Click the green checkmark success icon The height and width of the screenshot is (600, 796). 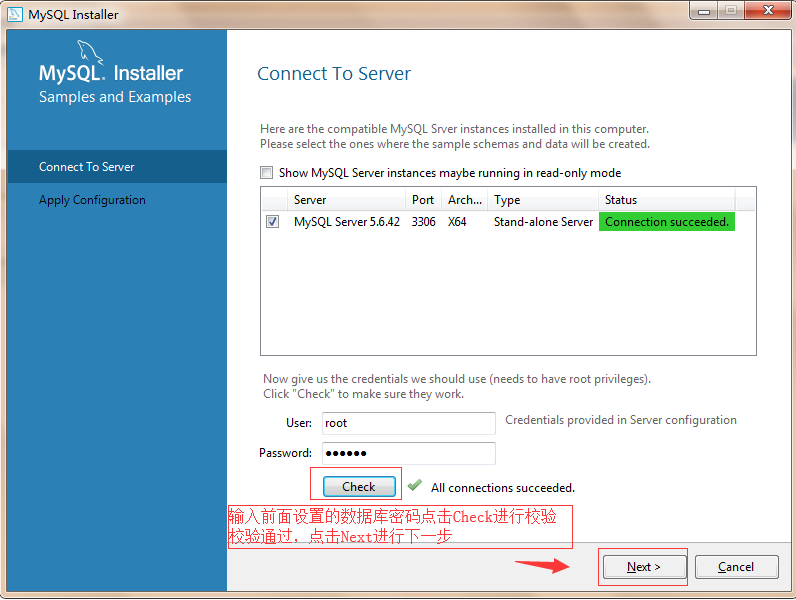[x=415, y=485]
